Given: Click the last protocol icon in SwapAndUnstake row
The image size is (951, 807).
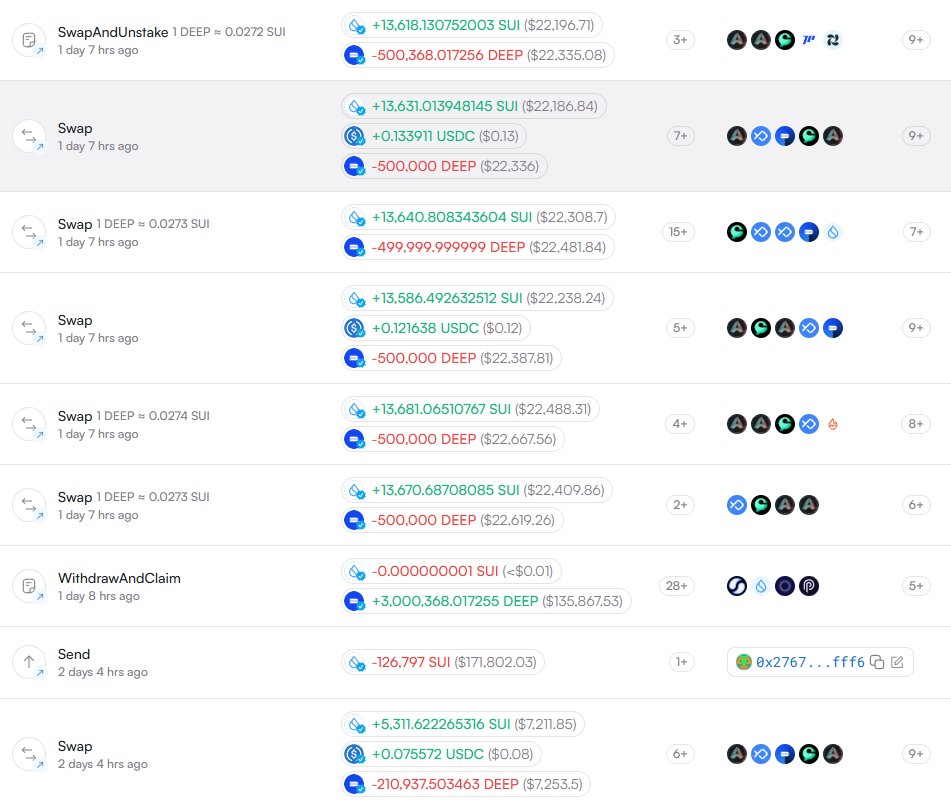Looking at the screenshot, I should tap(833, 40).
